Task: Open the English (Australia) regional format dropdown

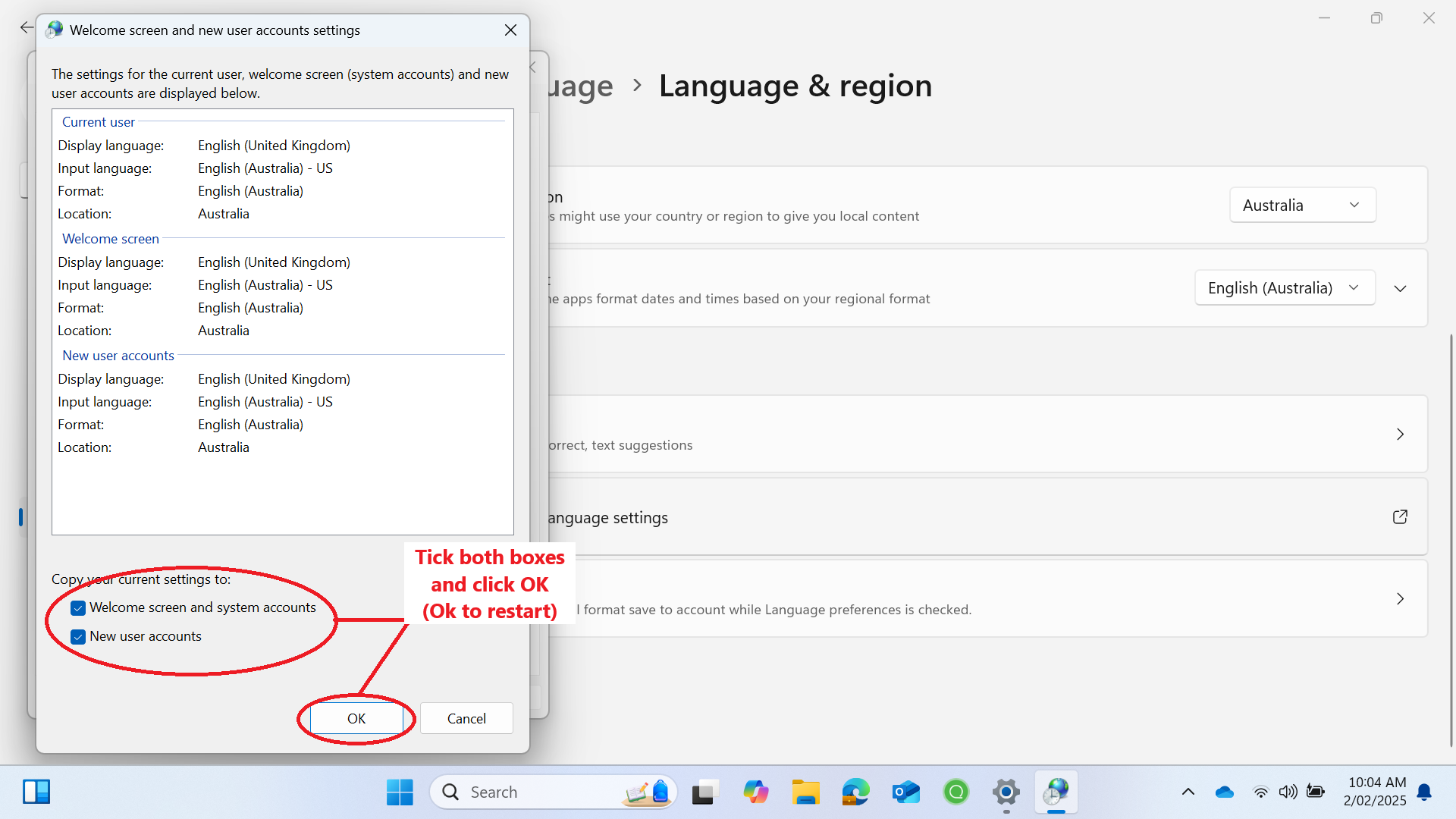Action: coord(1284,288)
